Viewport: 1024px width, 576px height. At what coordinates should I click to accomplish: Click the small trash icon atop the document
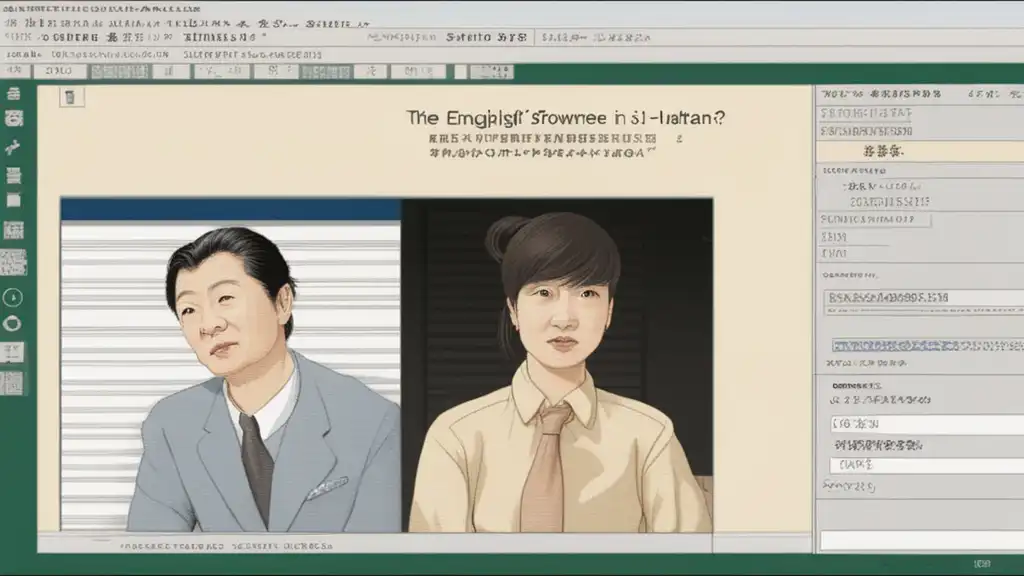(x=70, y=97)
